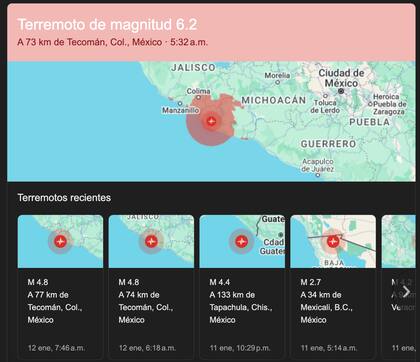Image resolution: width=420 pixels, height=362 pixels.
Task: Click '12 ene, 6:18 a.m.' timestamp
Action: point(147,348)
